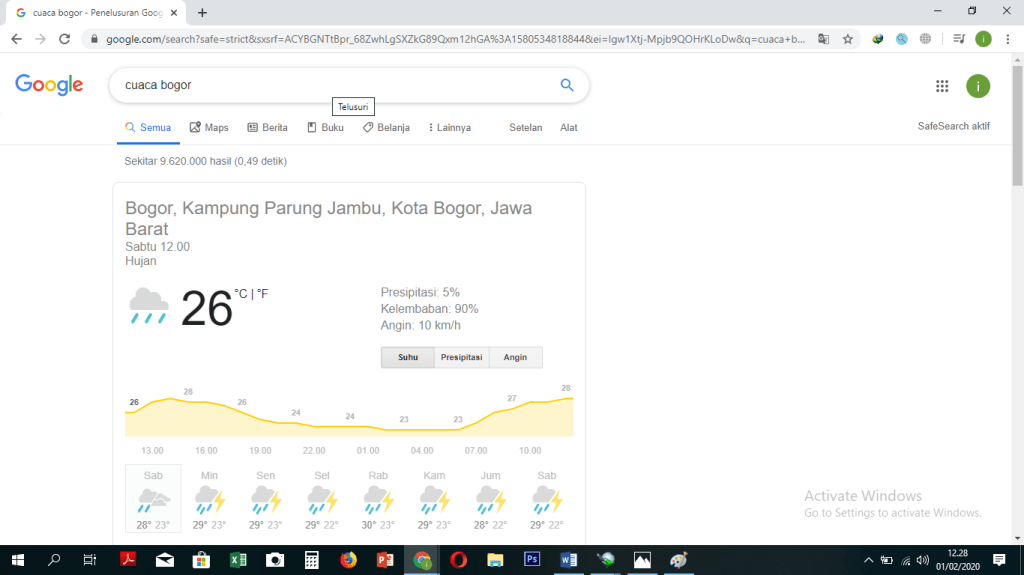Image resolution: width=1024 pixels, height=575 pixels.
Task: Open the Maps results tab
Action: pos(209,127)
